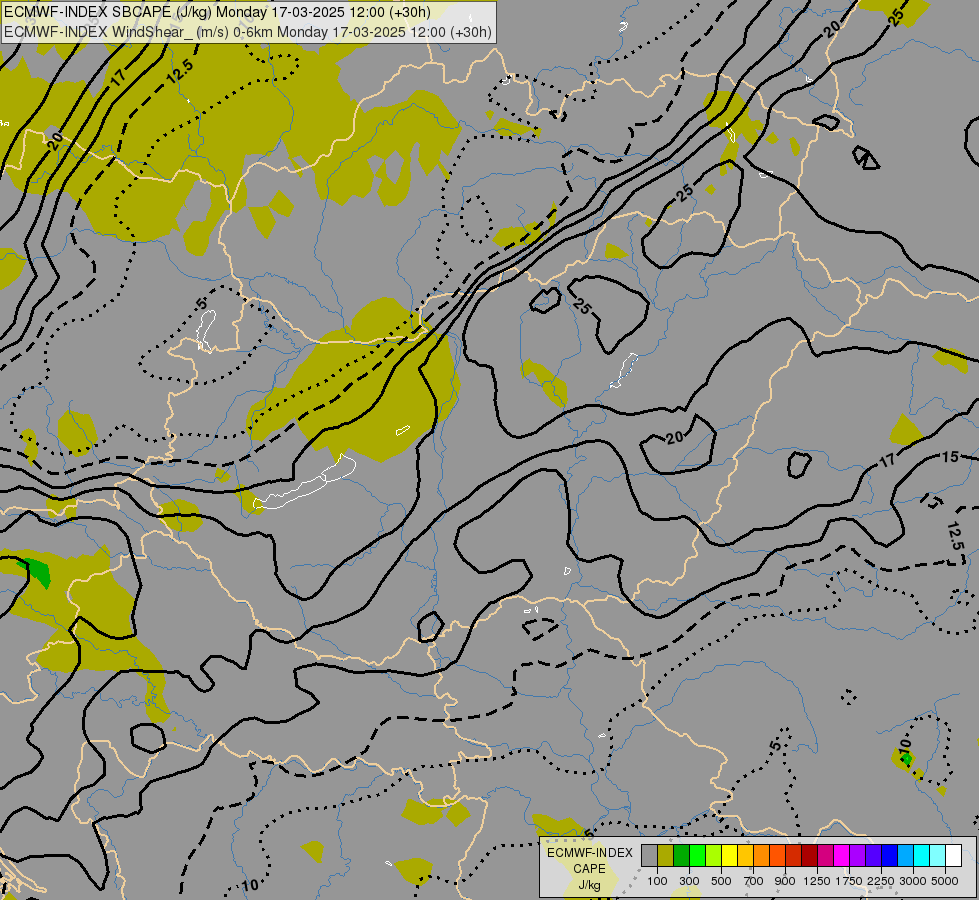
Task: Select the pink-crimson swatch right of 1250 tick
Action: pyautogui.click(x=825, y=855)
